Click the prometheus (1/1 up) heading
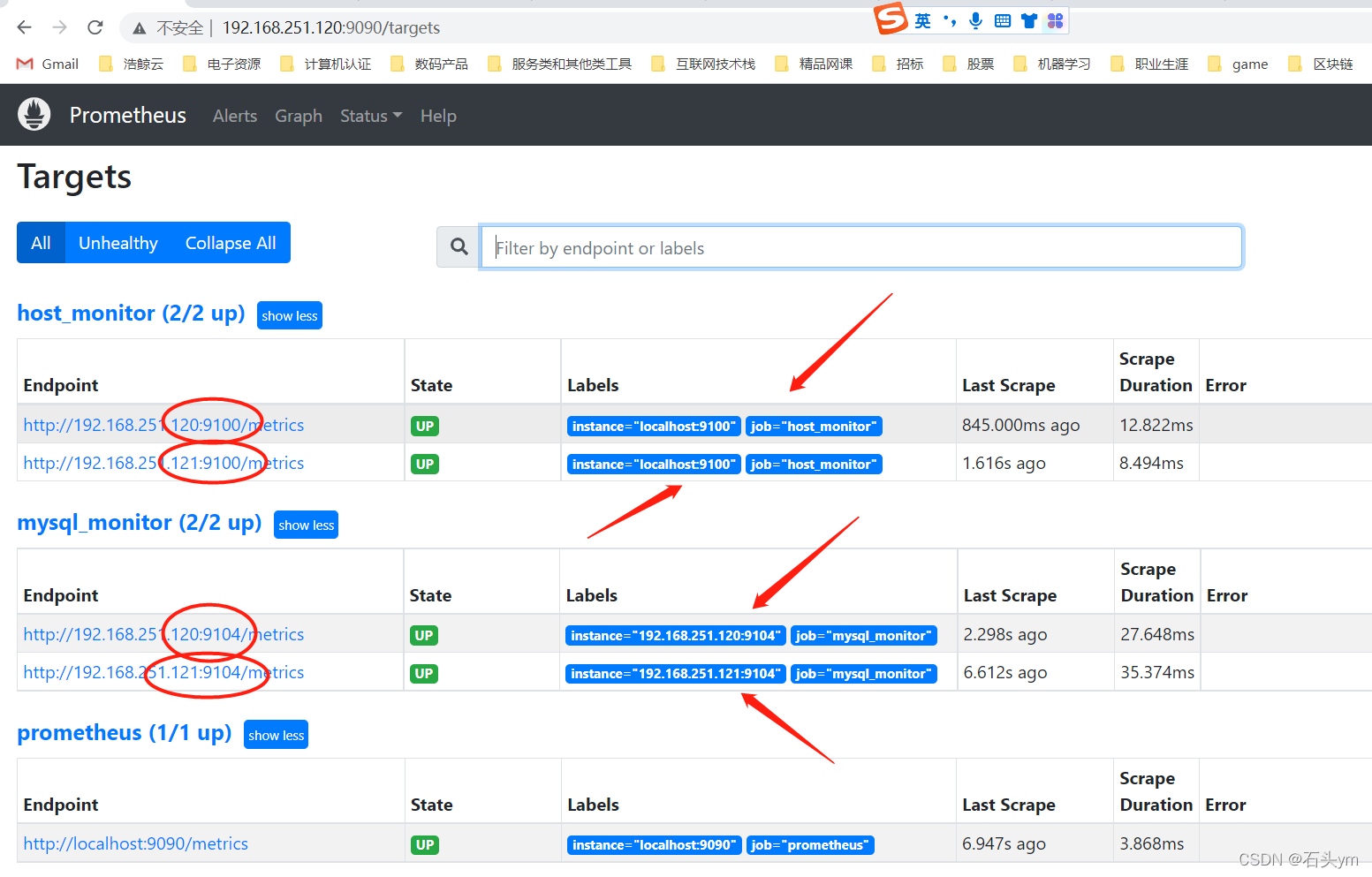Viewport: 1372px width, 877px height. tap(125, 733)
